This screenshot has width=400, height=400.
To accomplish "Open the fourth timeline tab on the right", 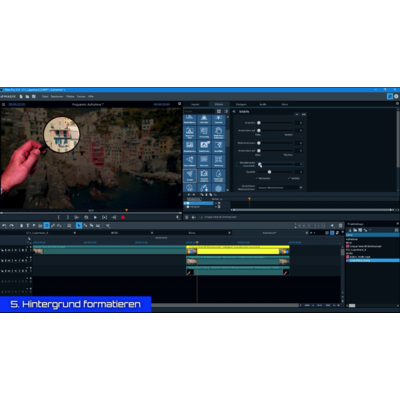I will click(269, 233).
